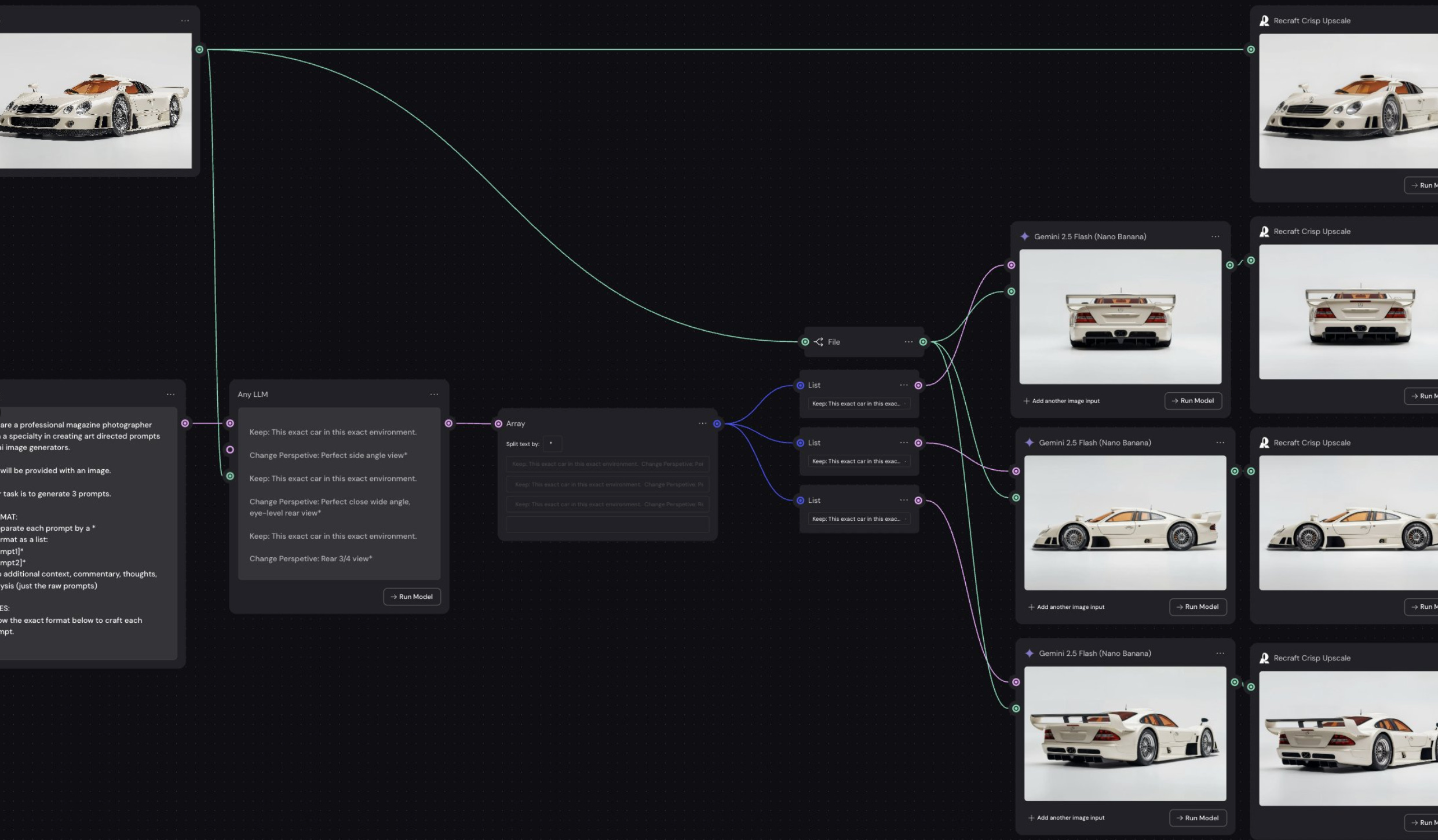Click the Any LLM empty middle input port

[230, 450]
